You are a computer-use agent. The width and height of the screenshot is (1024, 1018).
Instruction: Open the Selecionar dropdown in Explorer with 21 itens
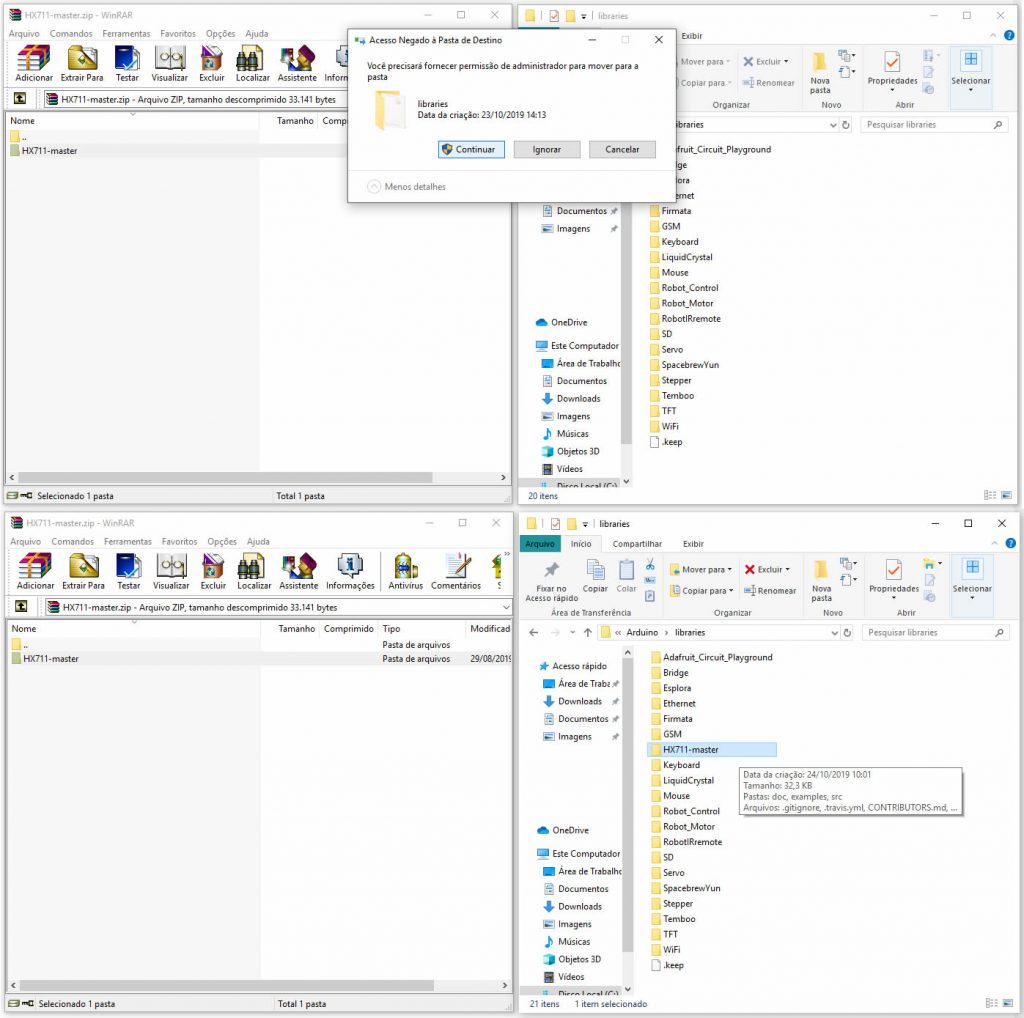click(x=972, y=577)
